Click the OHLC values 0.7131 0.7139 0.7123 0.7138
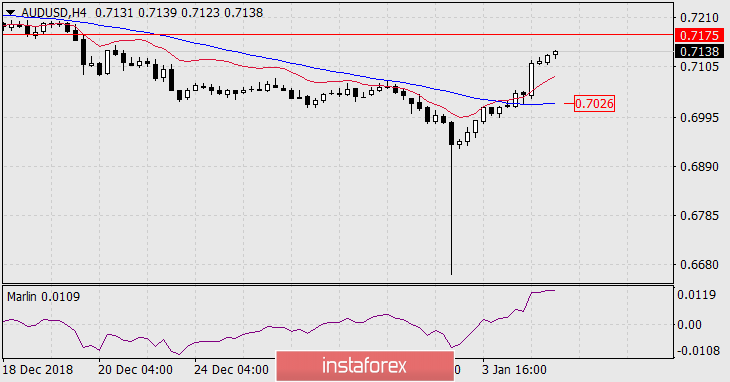The height and width of the screenshot is (382, 730). [179, 13]
